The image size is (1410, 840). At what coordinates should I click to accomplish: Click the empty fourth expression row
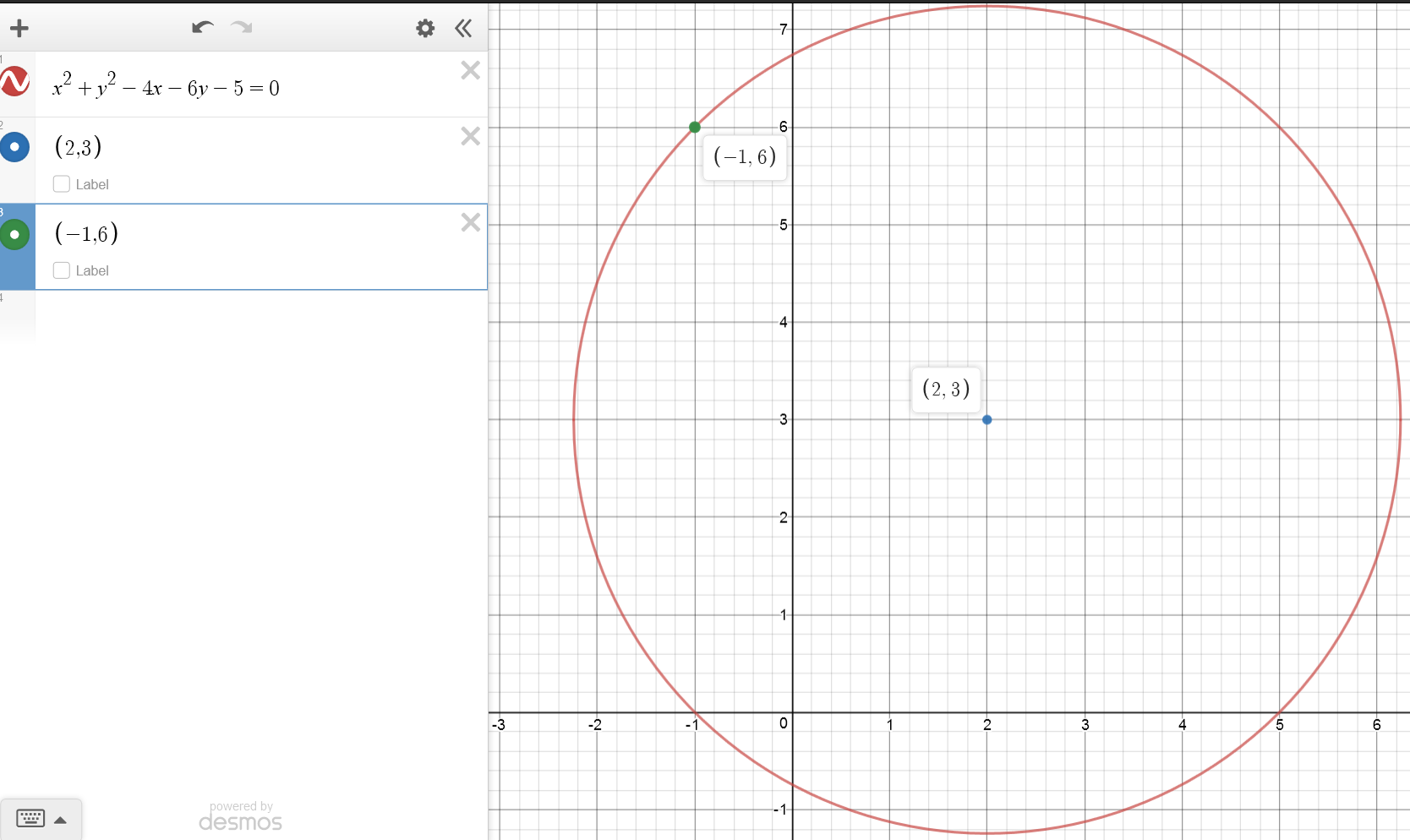(254, 313)
